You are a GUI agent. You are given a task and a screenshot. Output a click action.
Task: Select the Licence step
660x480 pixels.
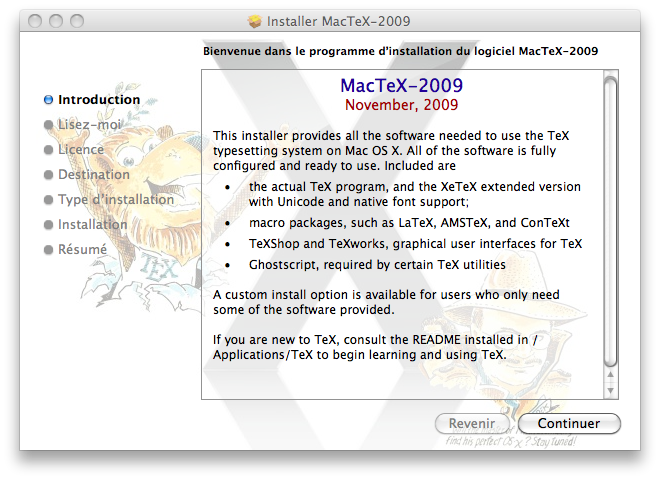point(81,149)
